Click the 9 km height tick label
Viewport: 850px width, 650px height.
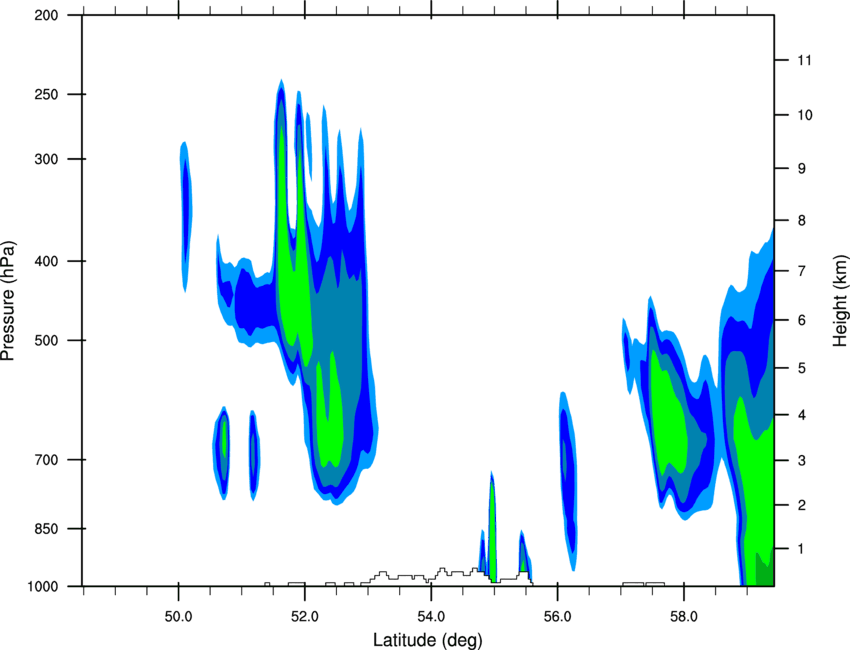802,169
